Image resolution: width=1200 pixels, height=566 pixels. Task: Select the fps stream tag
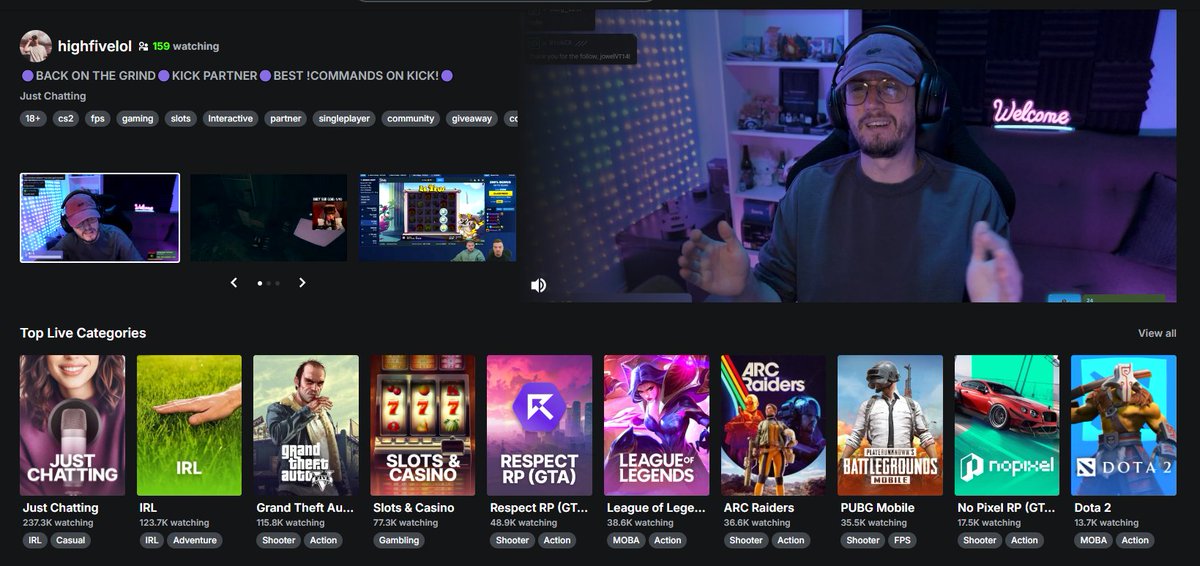(97, 118)
